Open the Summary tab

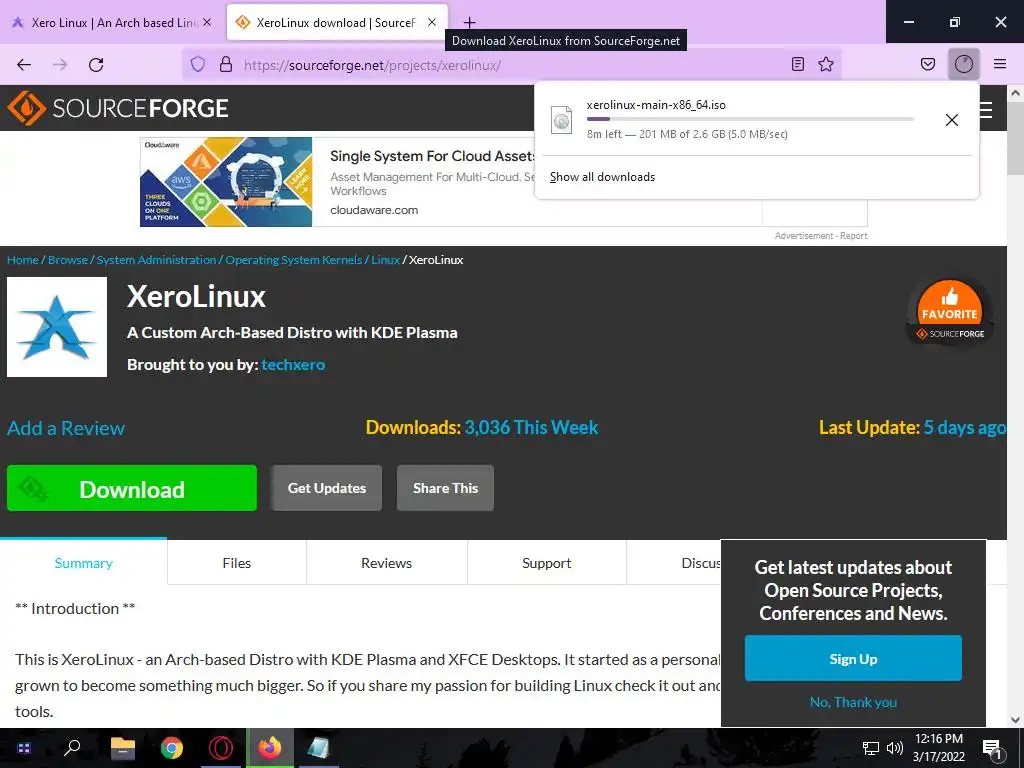click(x=84, y=563)
